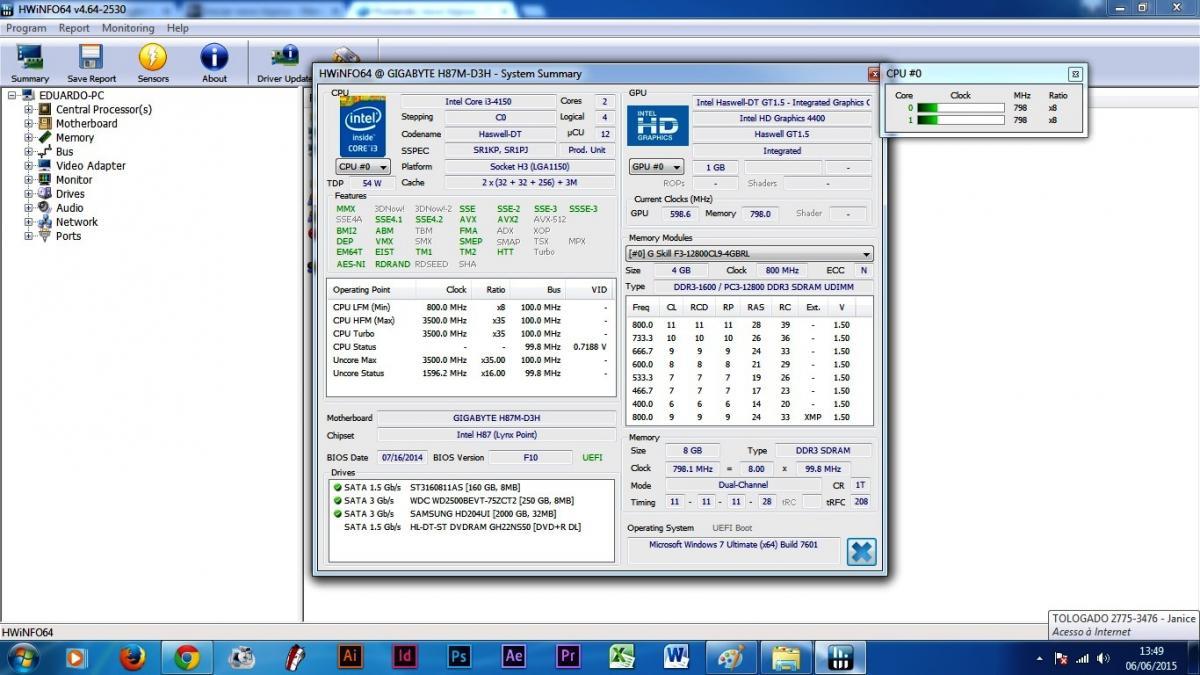
Task: Close the CPU #0 clock panel
Action: (x=1074, y=74)
